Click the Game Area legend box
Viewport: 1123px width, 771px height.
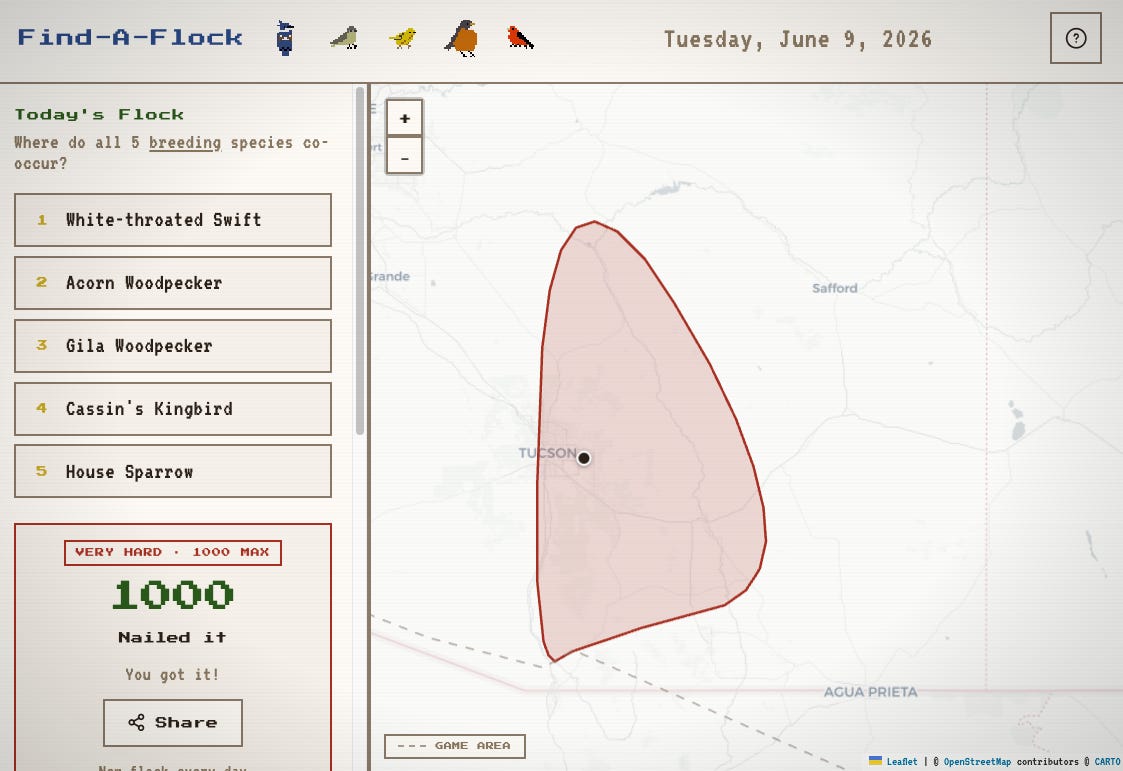[455, 746]
